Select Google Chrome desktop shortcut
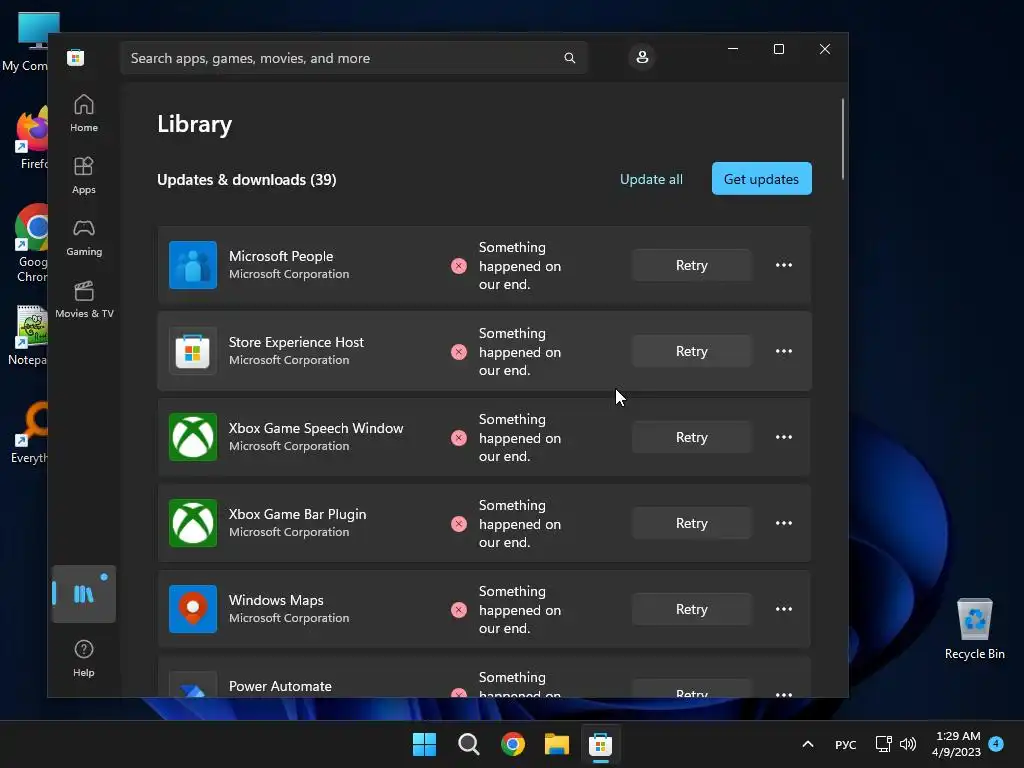 [33, 243]
